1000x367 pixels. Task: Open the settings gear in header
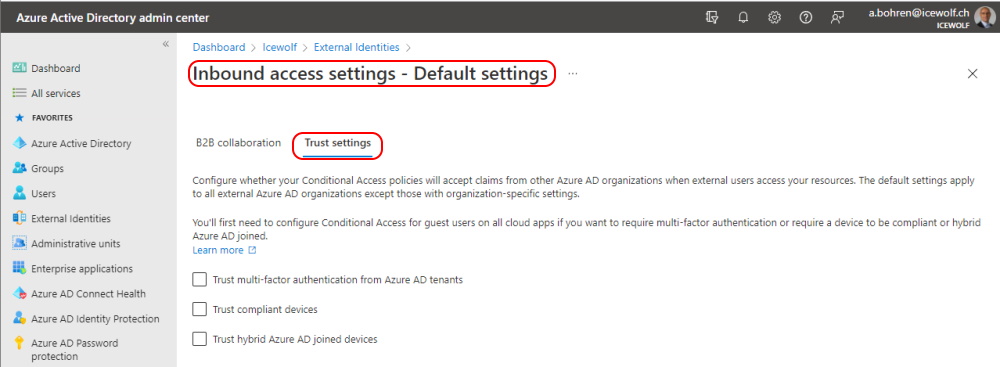tap(774, 18)
